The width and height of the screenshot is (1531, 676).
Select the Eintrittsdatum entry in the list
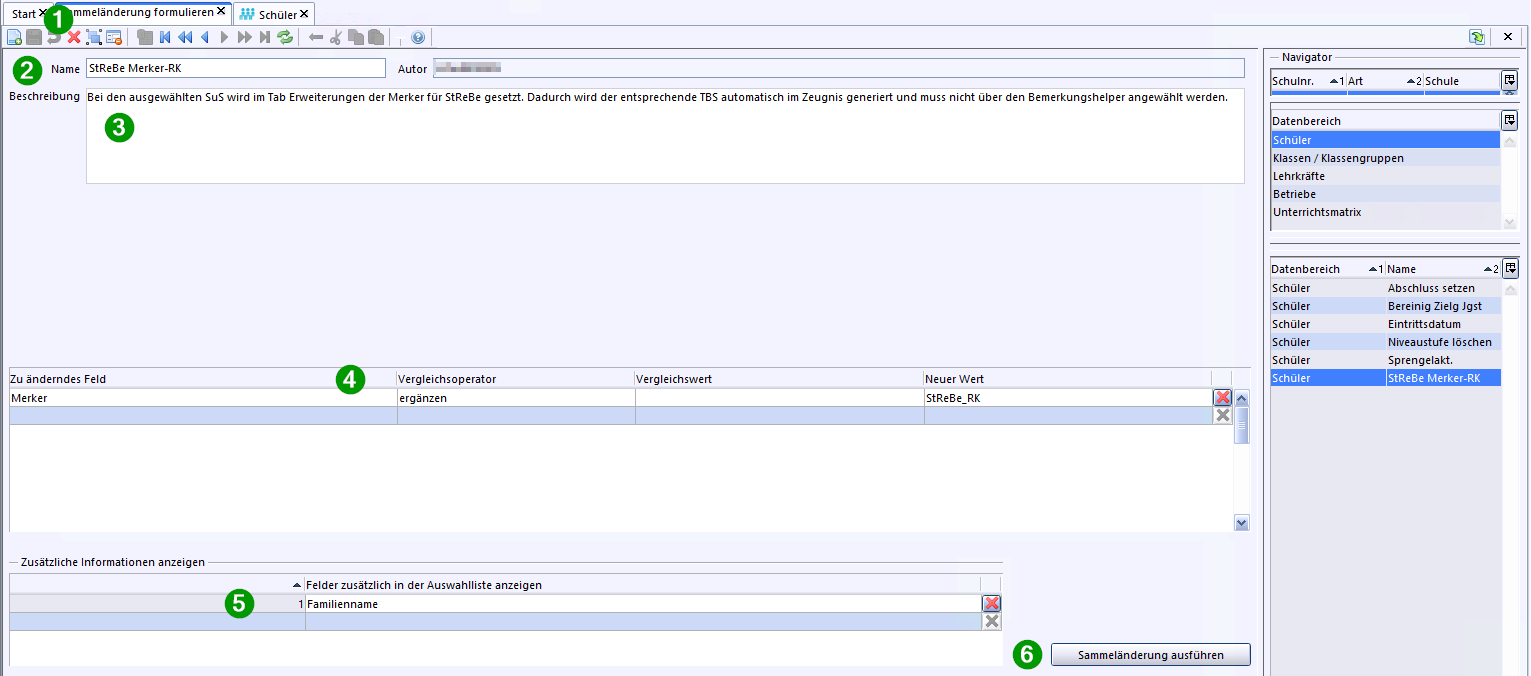1424,324
